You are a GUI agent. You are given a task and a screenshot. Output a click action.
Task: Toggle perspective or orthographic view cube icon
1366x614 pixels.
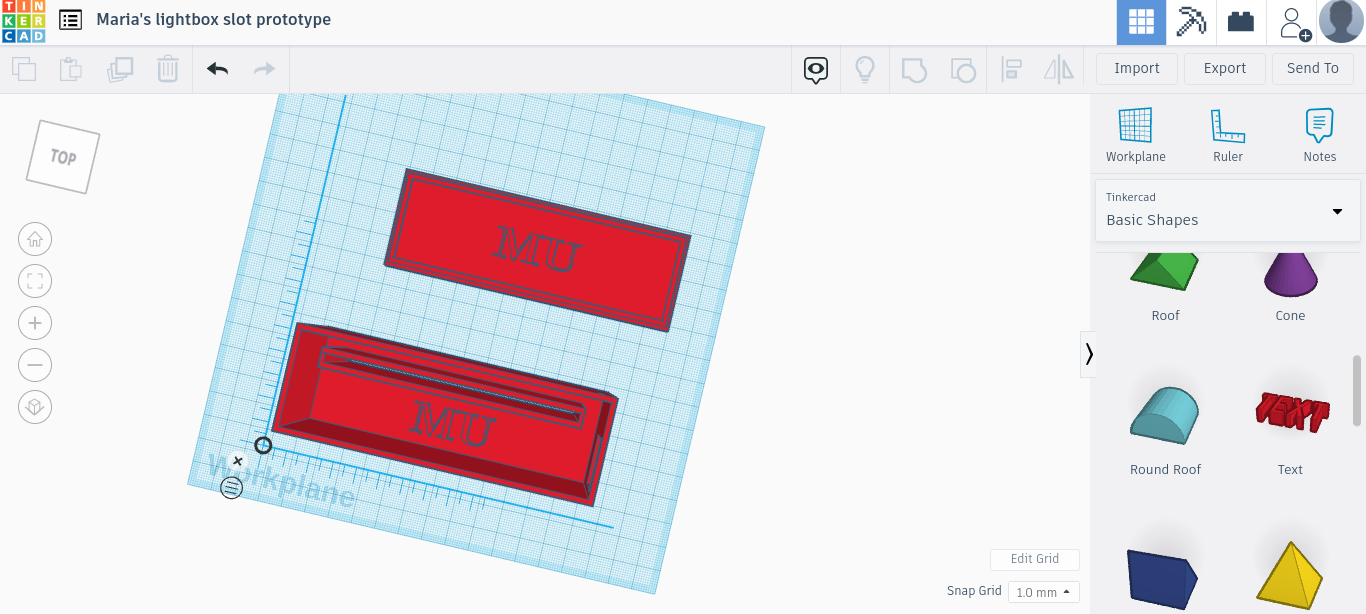(x=35, y=407)
